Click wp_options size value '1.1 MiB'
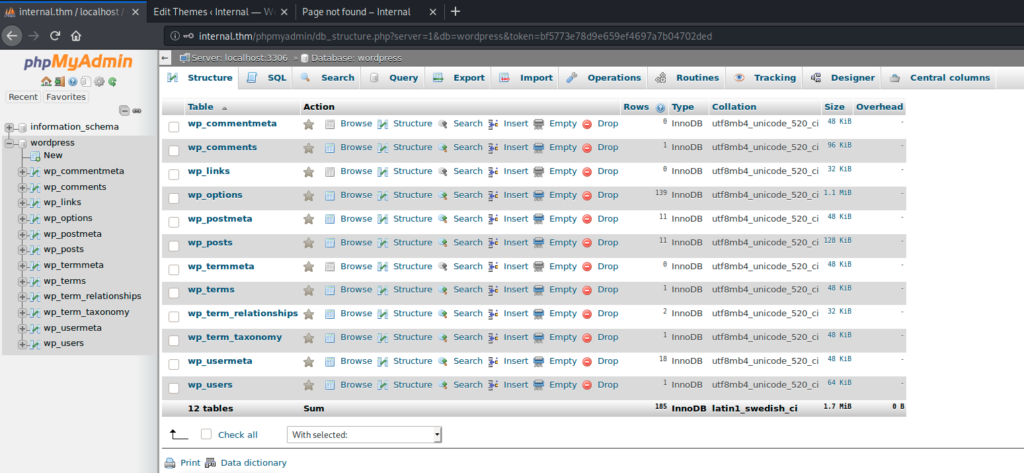 click(x=837, y=193)
